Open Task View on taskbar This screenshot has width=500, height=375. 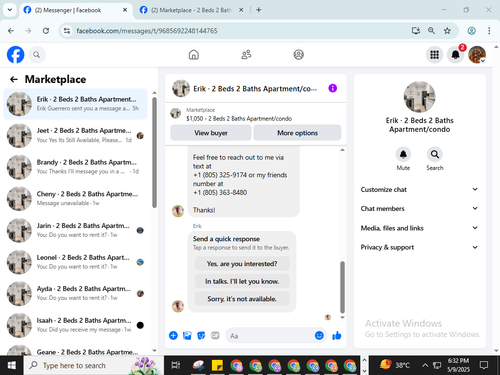[176, 365]
